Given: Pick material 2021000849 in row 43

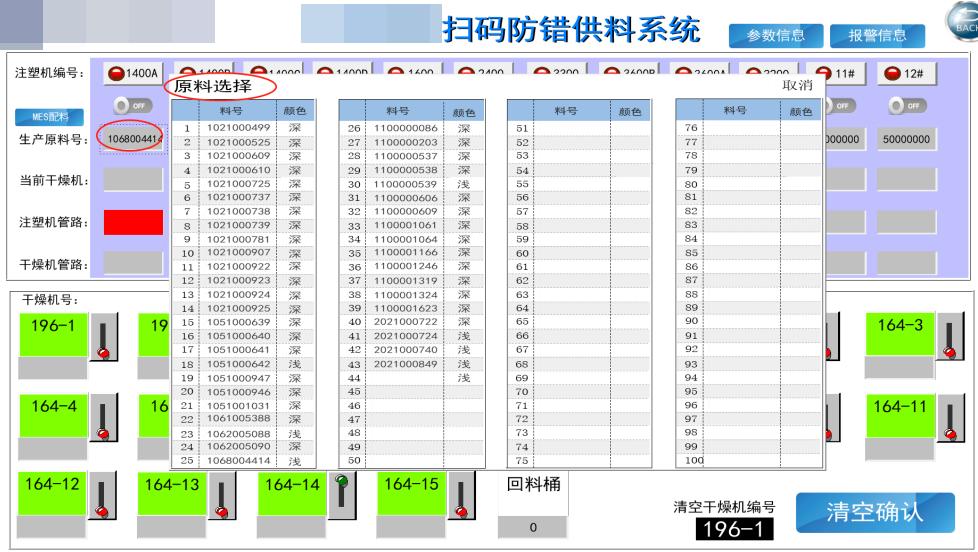Looking at the screenshot, I should [x=405, y=364].
